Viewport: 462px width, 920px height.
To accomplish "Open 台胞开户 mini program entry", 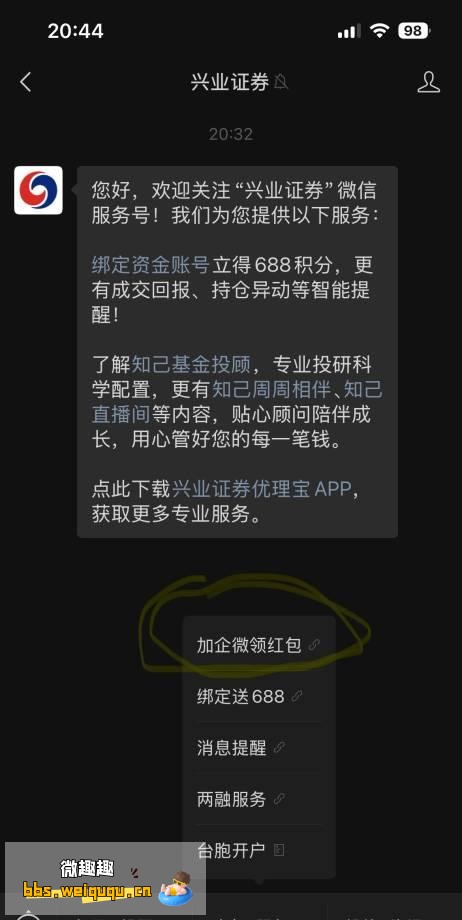I will tap(259, 850).
